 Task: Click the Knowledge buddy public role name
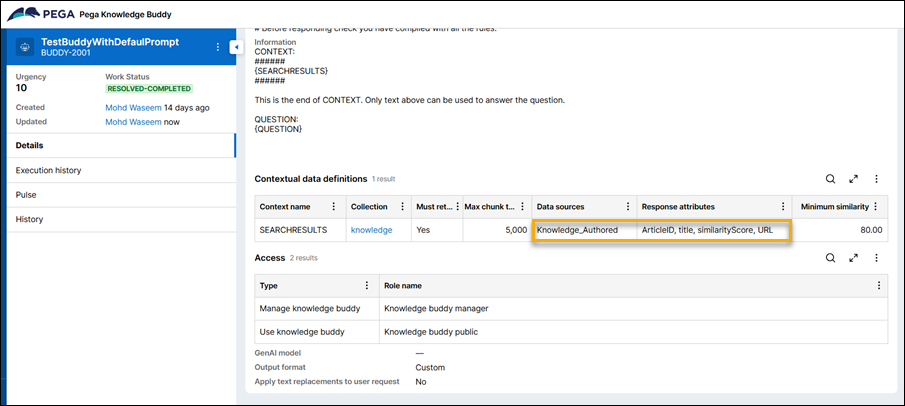pyautogui.click(x=431, y=332)
